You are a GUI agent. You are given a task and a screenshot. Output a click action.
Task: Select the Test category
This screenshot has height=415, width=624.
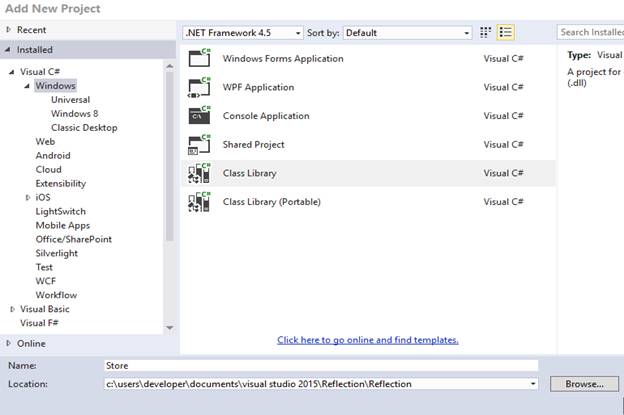pyautogui.click(x=44, y=267)
